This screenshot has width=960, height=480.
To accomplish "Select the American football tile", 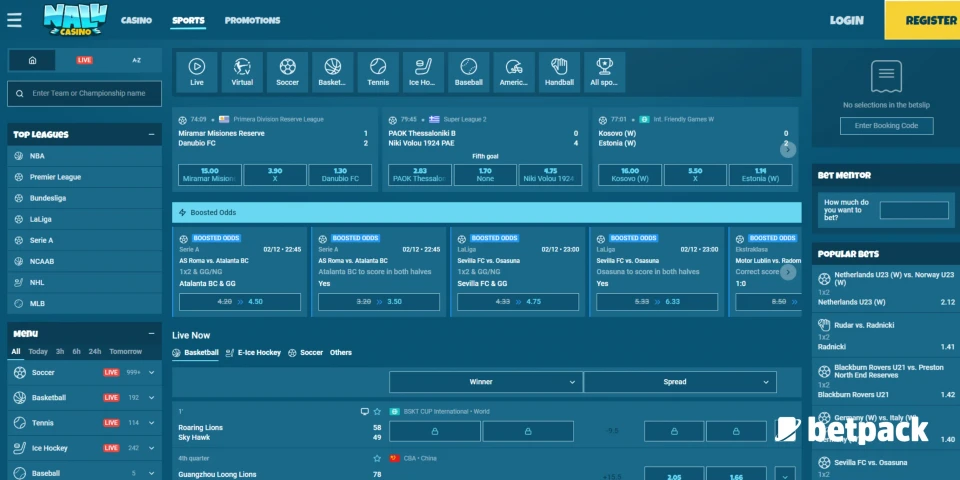I will [x=514, y=72].
